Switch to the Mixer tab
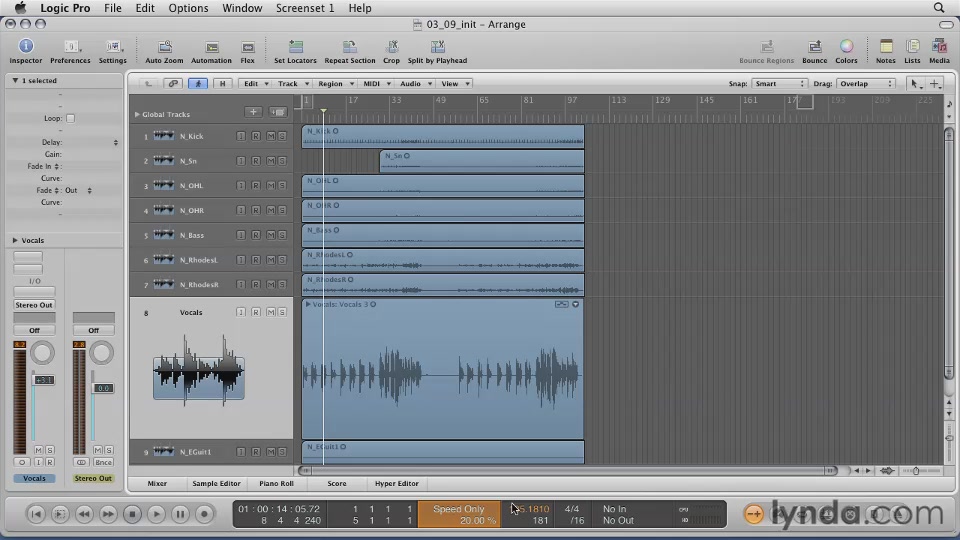Image resolution: width=960 pixels, height=540 pixels. (x=157, y=483)
